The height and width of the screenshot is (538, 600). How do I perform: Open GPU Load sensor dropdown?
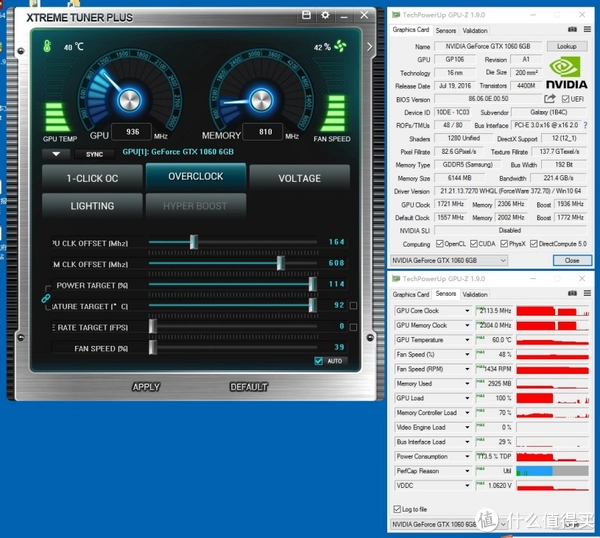(x=467, y=398)
